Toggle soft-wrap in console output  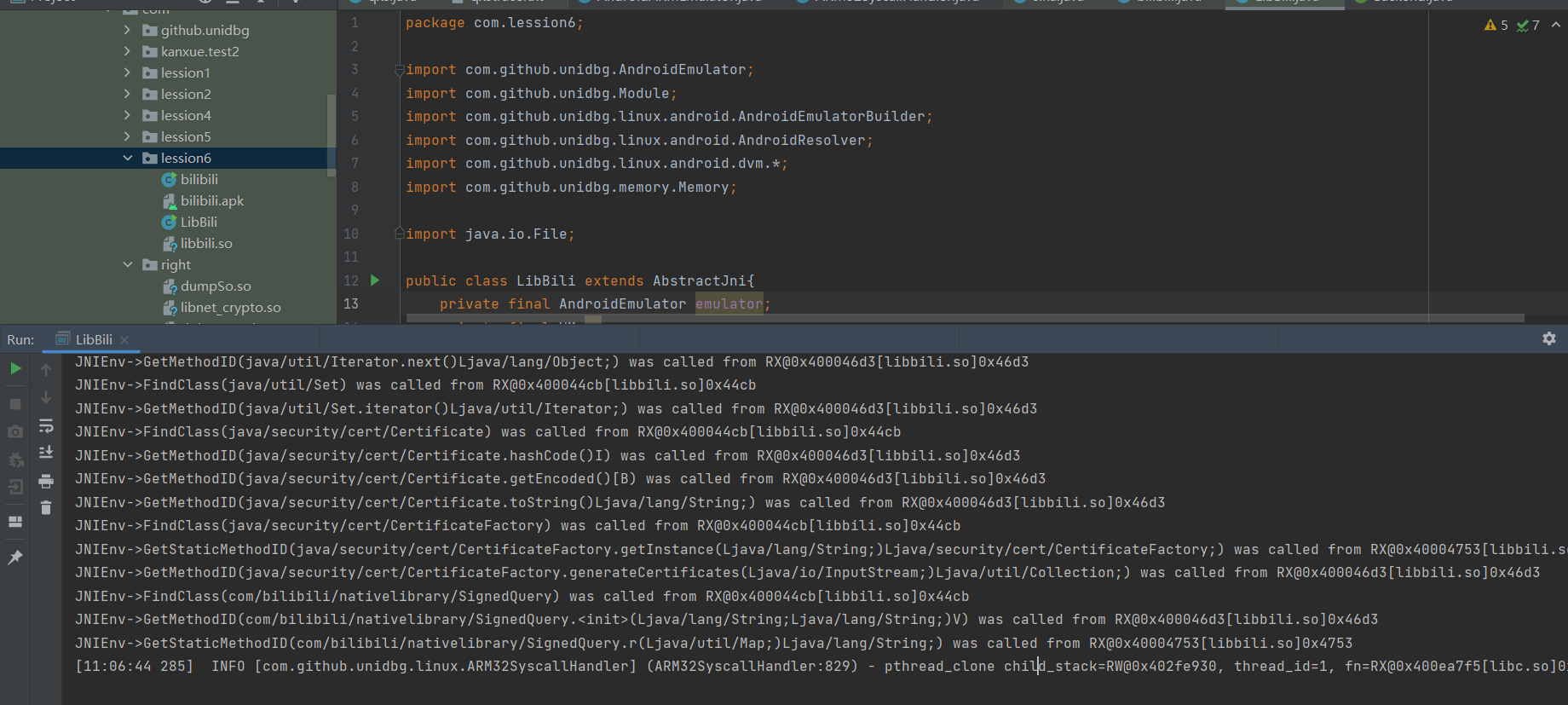(46, 425)
